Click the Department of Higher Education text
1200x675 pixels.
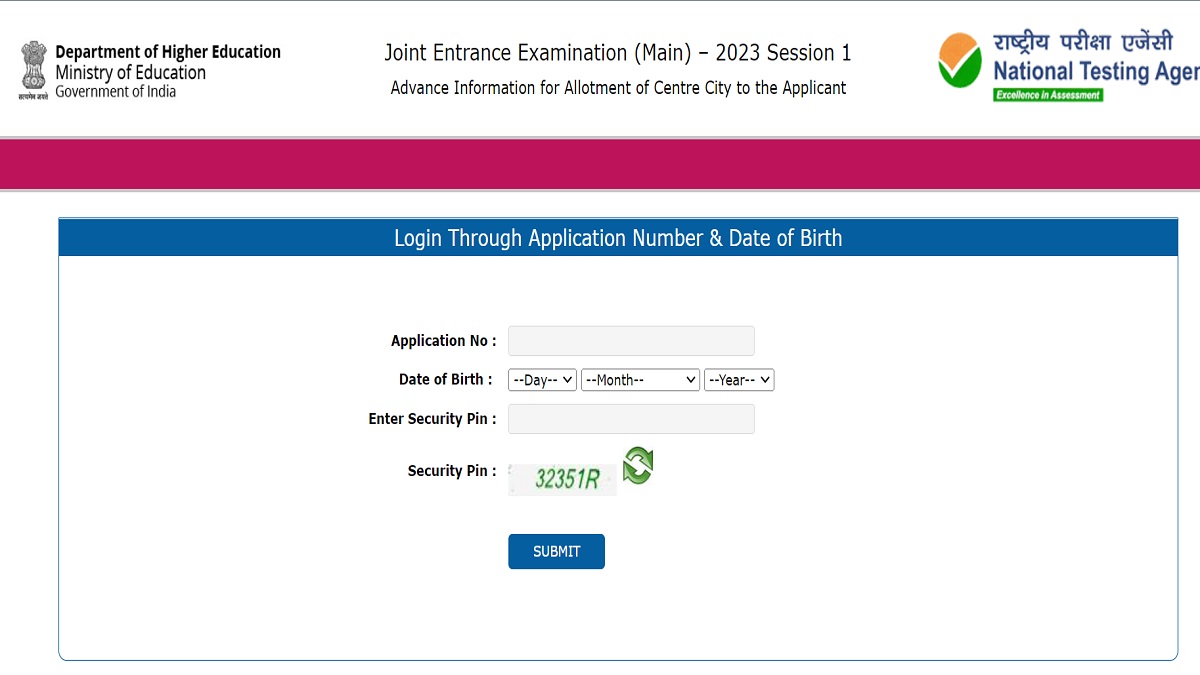coord(168,52)
